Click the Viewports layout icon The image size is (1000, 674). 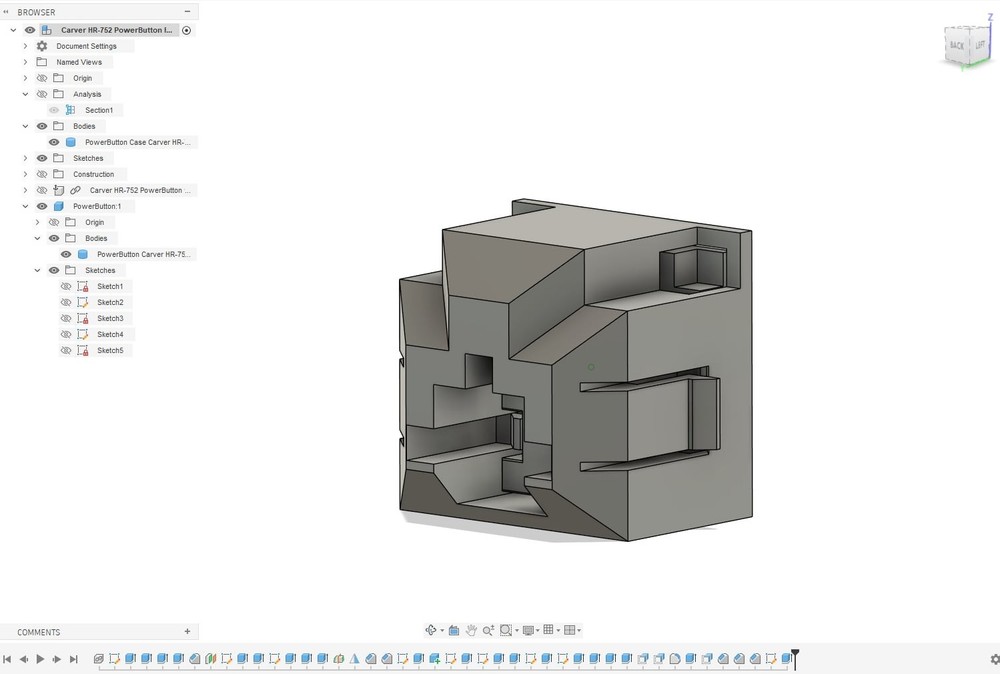coord(570,630)
